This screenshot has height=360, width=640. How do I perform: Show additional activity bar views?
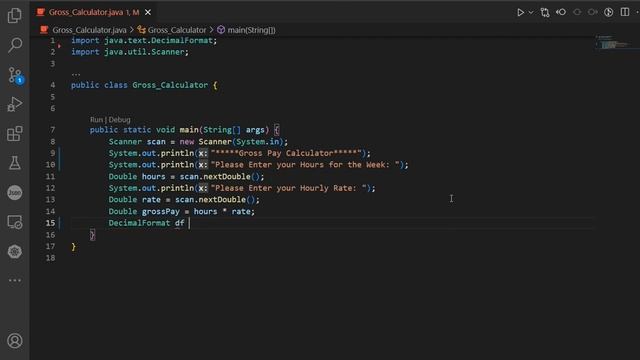point(15,280)
